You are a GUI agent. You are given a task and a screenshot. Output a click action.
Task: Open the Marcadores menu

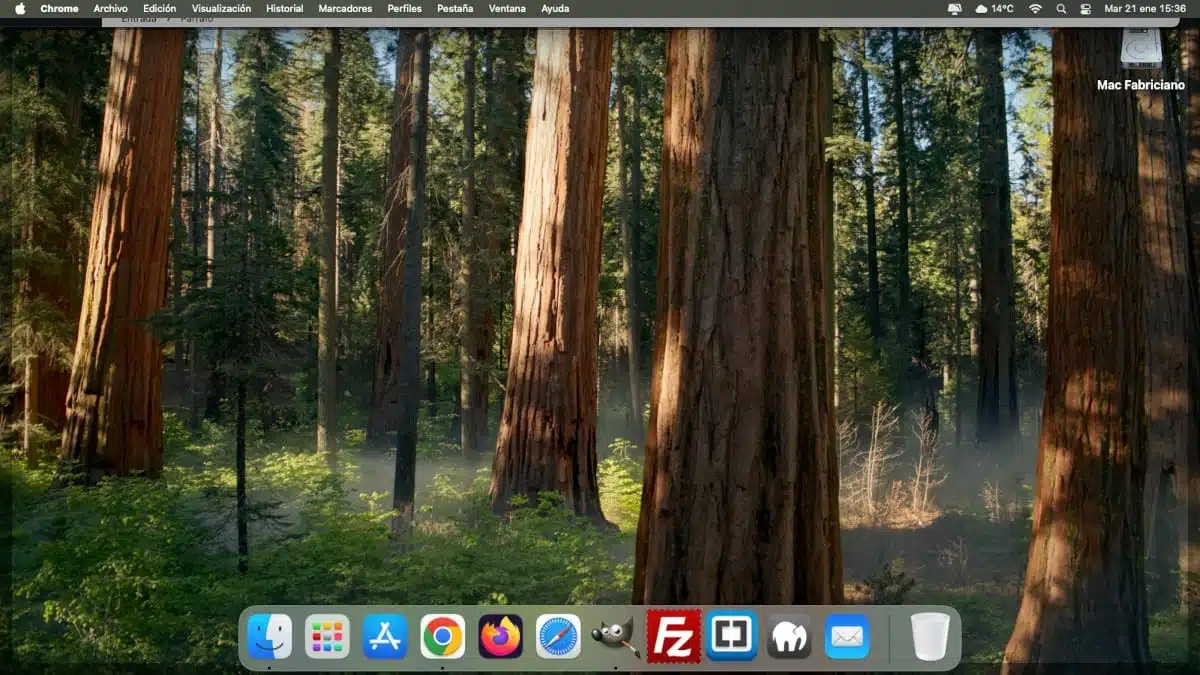pos(345,8)
